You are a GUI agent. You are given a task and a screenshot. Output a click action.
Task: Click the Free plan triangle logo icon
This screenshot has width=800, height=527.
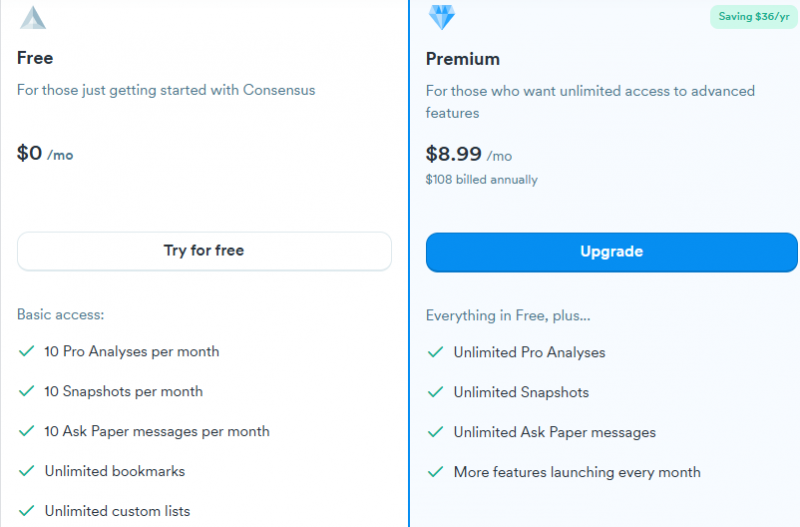click(x=33, y=17)
